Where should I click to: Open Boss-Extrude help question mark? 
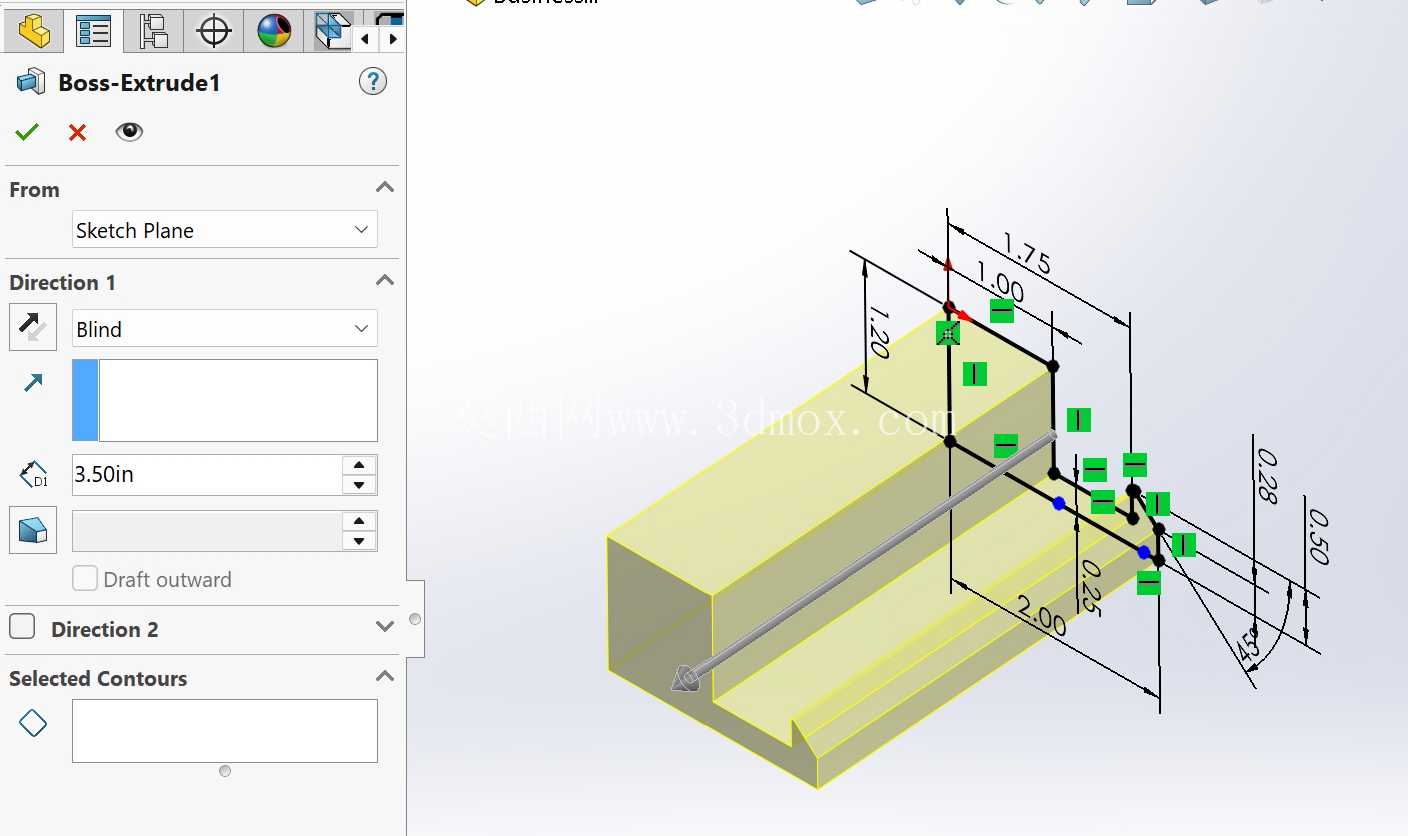tap(373, 82)
